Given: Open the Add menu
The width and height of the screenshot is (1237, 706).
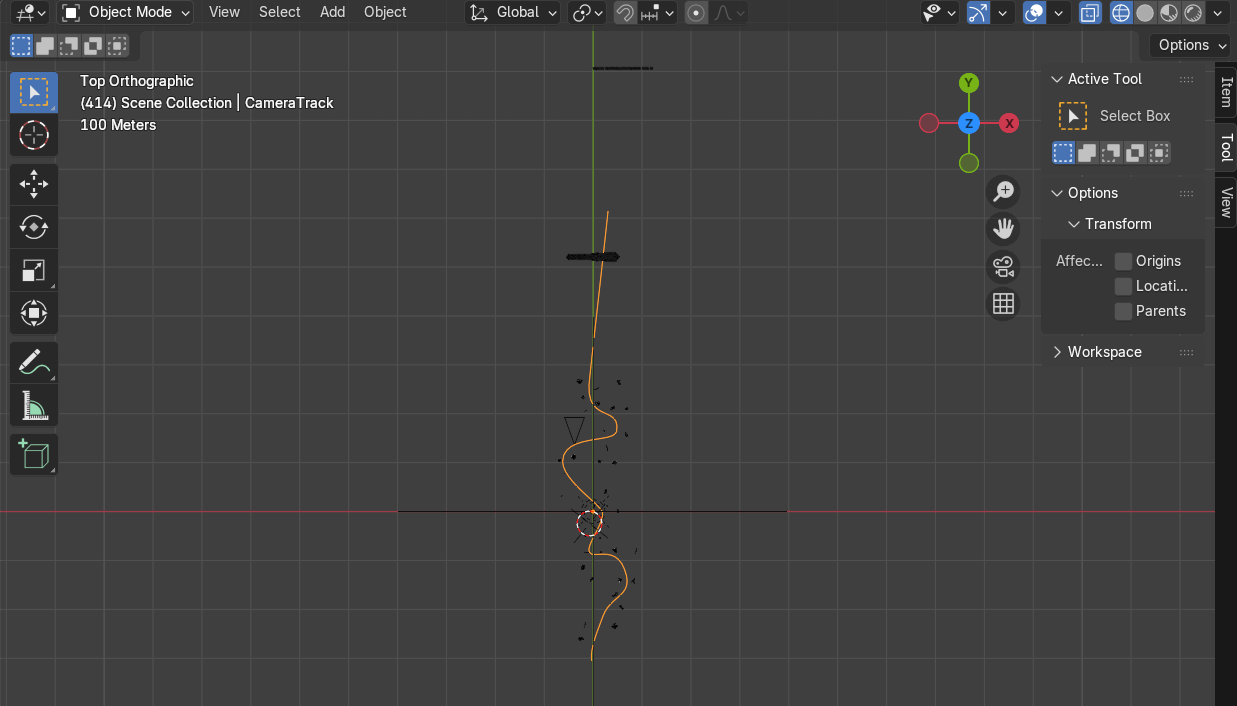Looking at the screenshot, I should [332, 12].
